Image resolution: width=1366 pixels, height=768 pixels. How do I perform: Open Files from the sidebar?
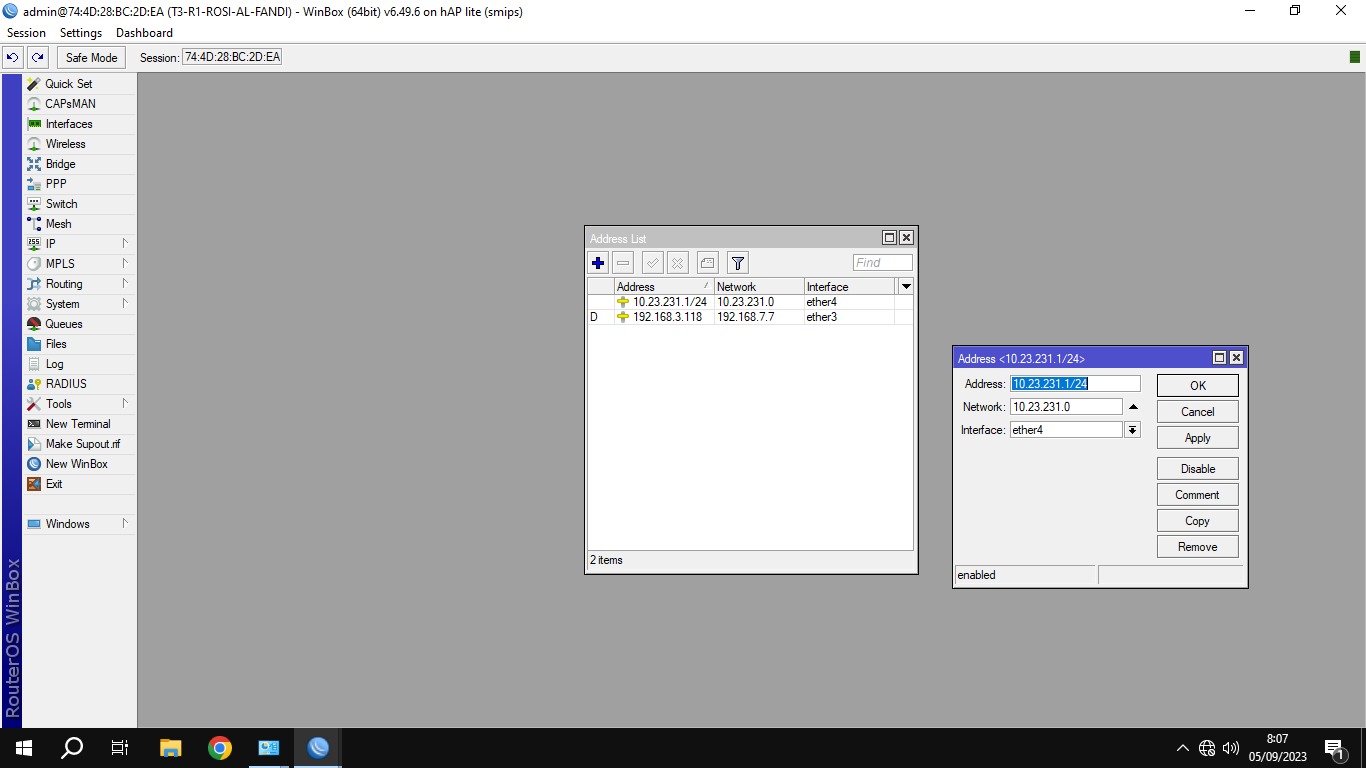[79, 344]
